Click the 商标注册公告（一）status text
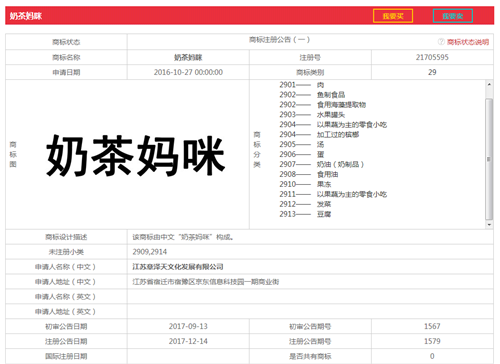The height and width of the screenshot is (364, 500). coord(280,40)
